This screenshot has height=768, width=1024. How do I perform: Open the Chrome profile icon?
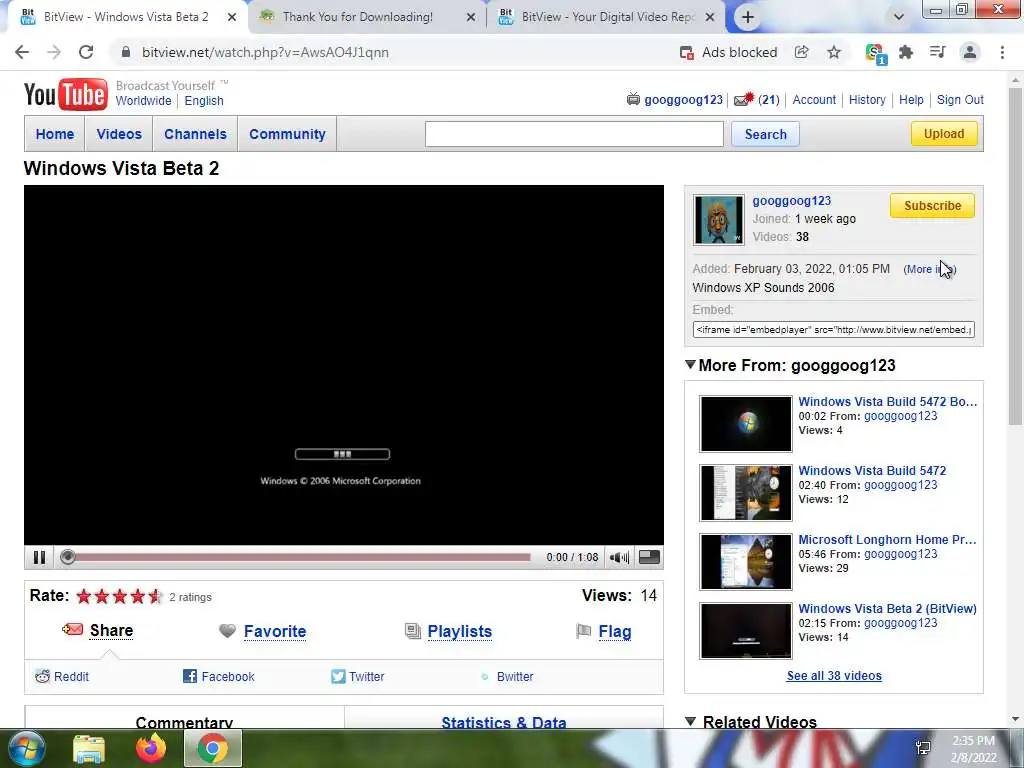point(970,52)
